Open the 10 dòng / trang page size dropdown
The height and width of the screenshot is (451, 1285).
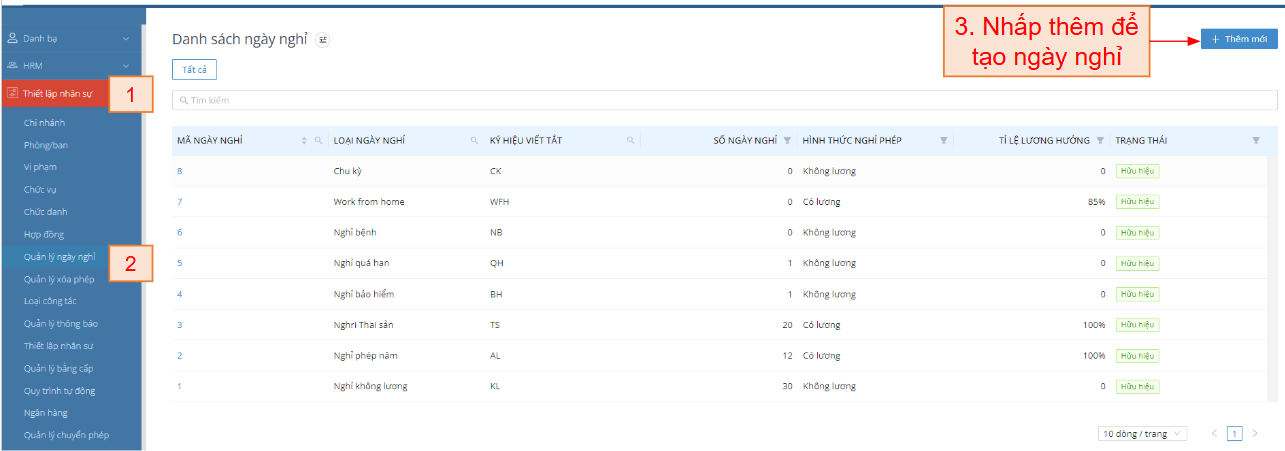[1143, 434]
